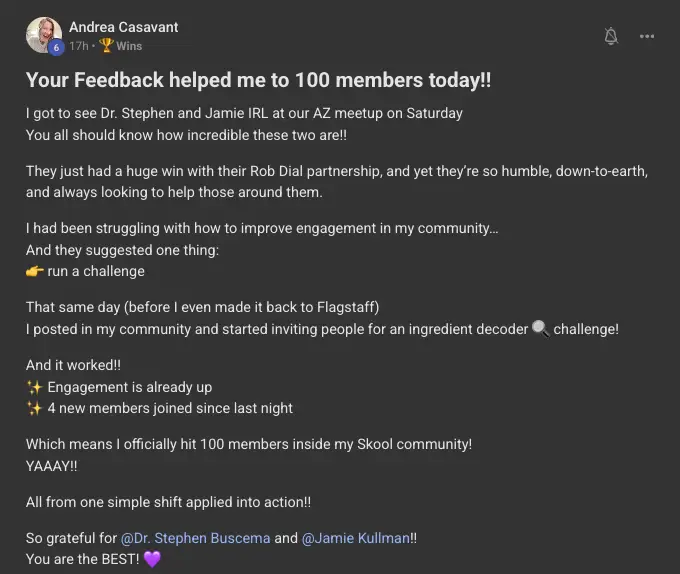The height and width of the screenshot is (574, 680).
Task: Open the post title about 100 members
Action: (258, 80)
